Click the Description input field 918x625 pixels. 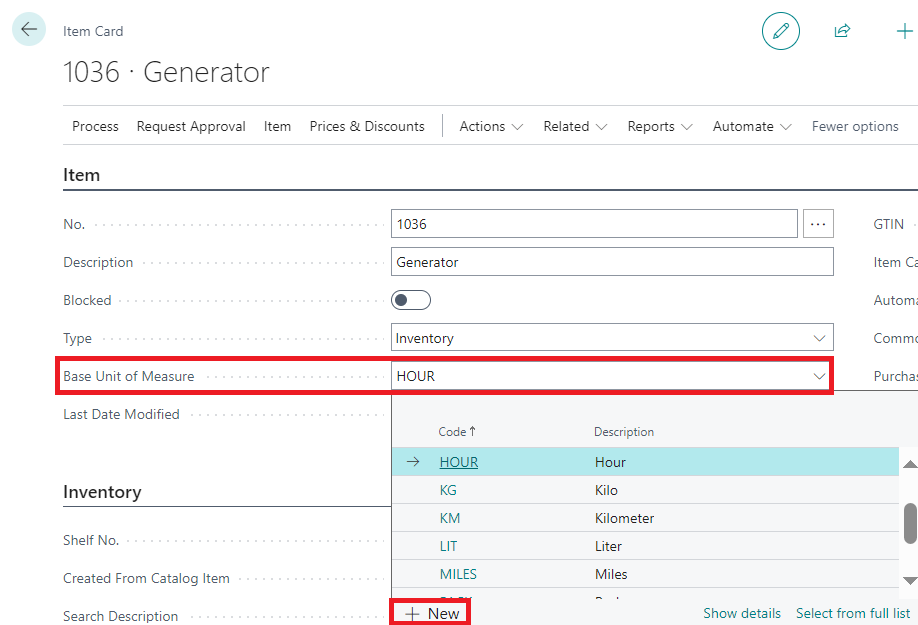pos(611,262)
